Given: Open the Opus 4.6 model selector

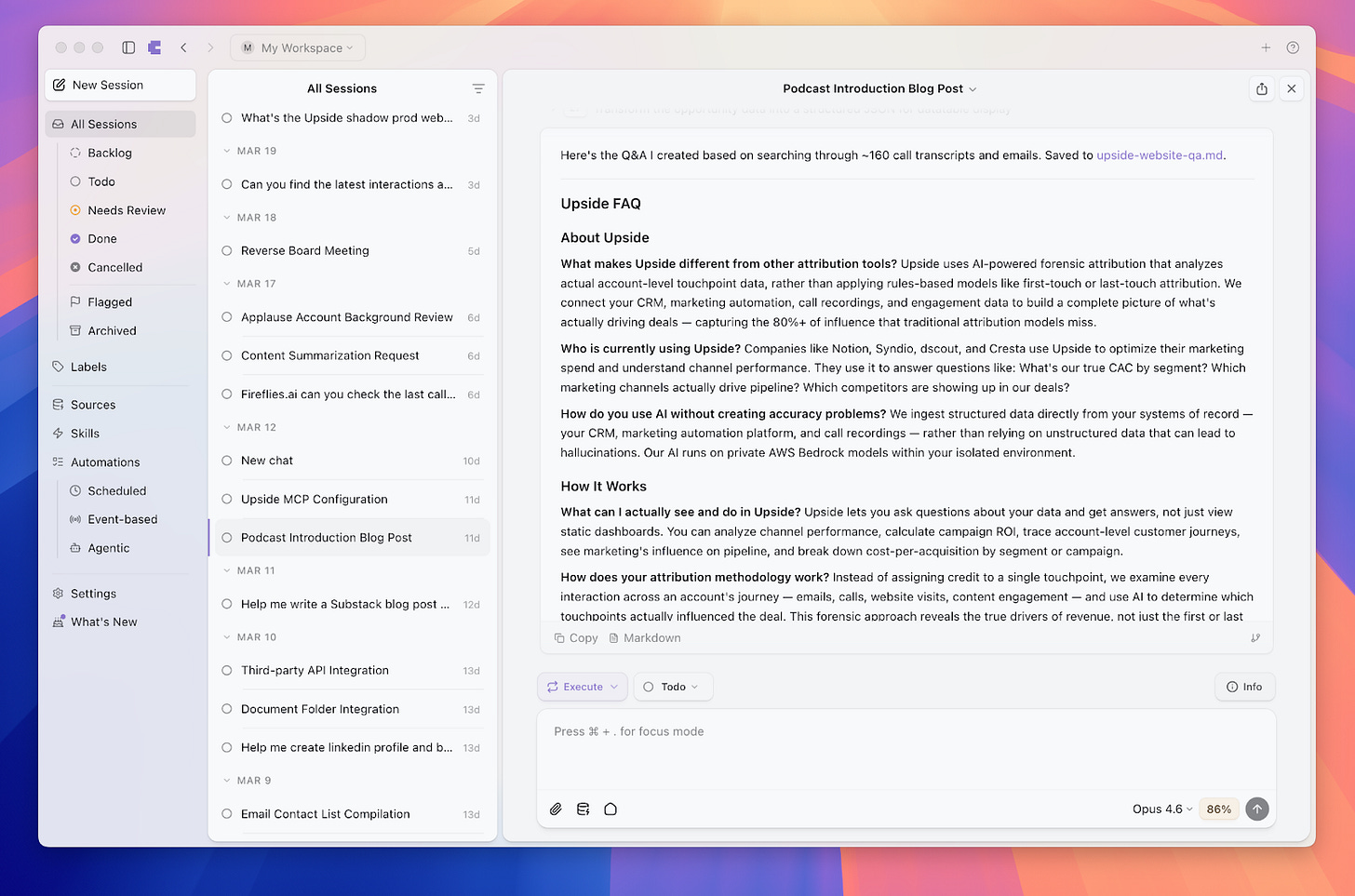Looking at the screenshot, I should pyautogui.click(x=1161, y=809).
